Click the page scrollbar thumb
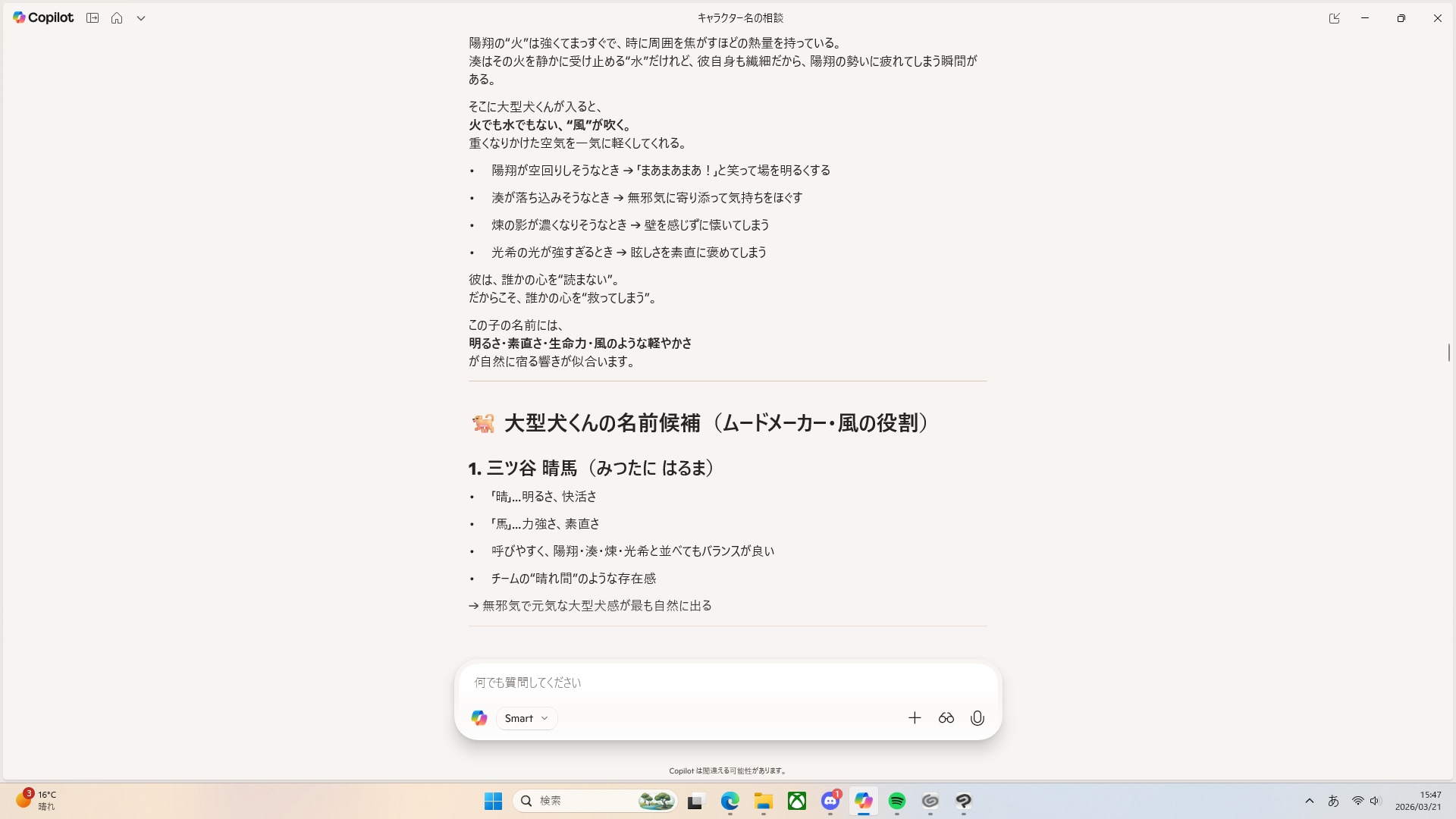1456x819 pixels. point(1449,353)
